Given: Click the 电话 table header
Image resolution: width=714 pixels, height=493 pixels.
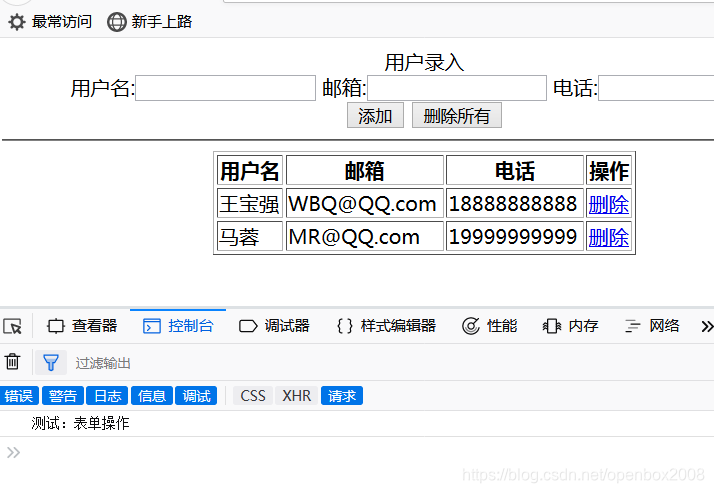Looking at the screenshot, I should [515, 171].
